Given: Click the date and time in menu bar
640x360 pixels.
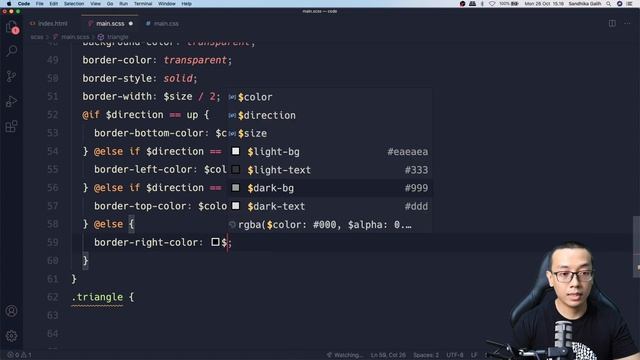Looking at the screenshot, I should click(544, 4).
